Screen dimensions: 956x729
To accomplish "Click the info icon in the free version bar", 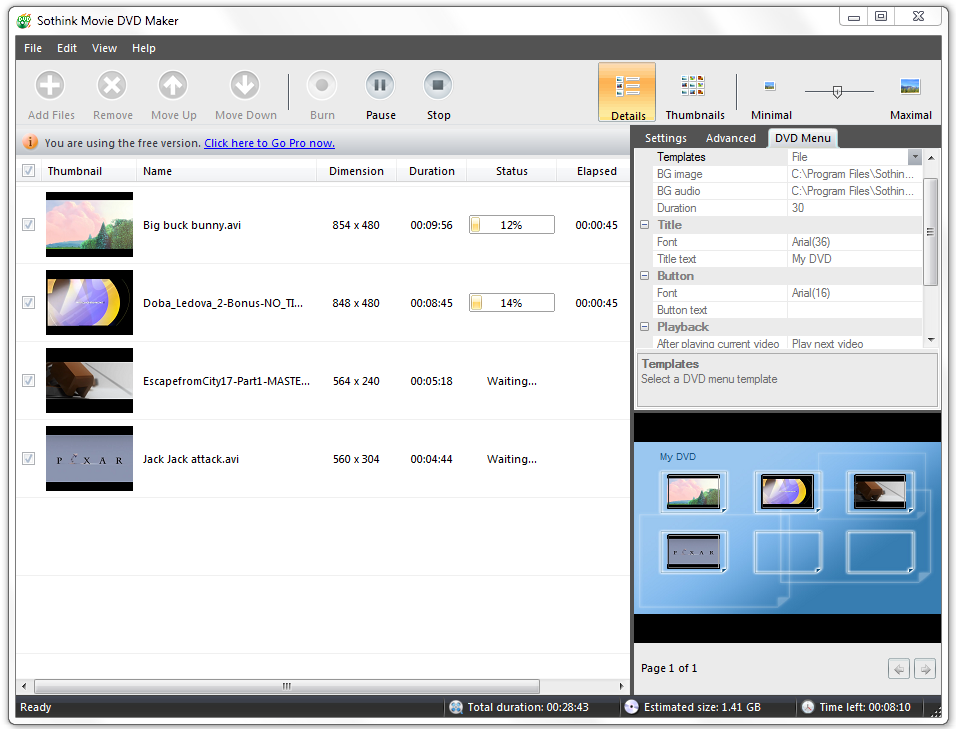I will 30,143.
